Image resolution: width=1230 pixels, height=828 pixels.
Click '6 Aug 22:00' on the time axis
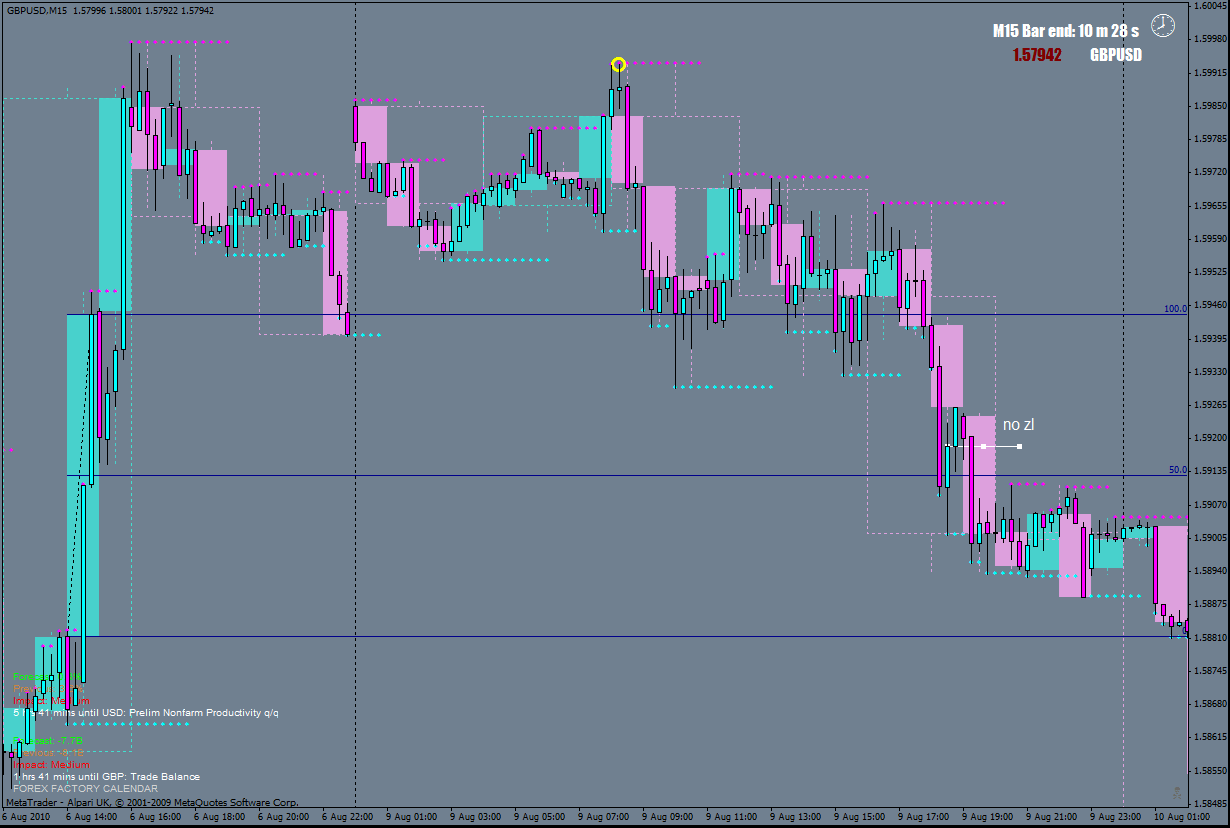click(x=347, y=816)
